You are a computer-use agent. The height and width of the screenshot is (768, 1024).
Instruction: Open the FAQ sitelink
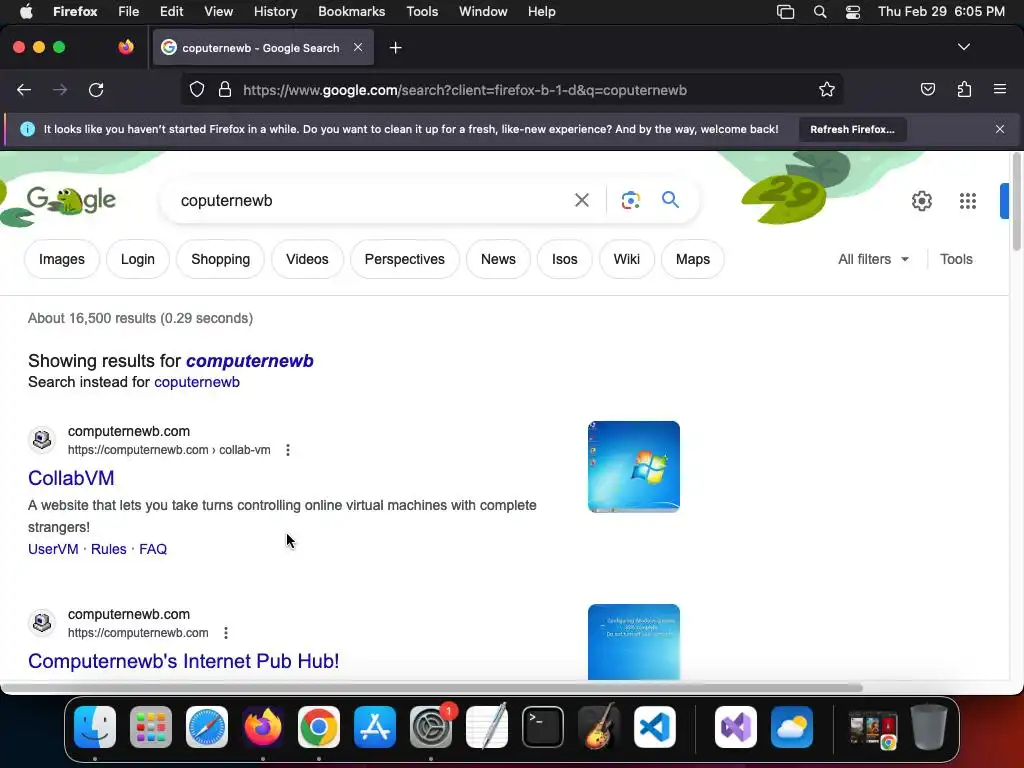[153, 549]
